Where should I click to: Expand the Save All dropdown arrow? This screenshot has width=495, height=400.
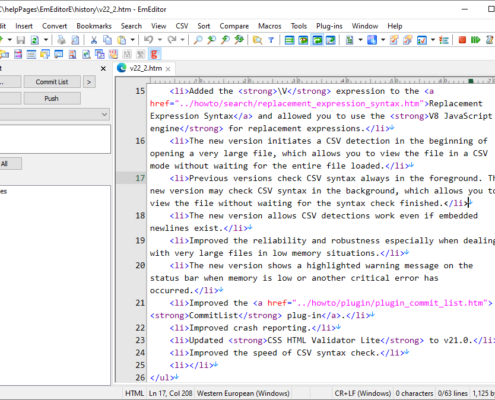[46, 40]
